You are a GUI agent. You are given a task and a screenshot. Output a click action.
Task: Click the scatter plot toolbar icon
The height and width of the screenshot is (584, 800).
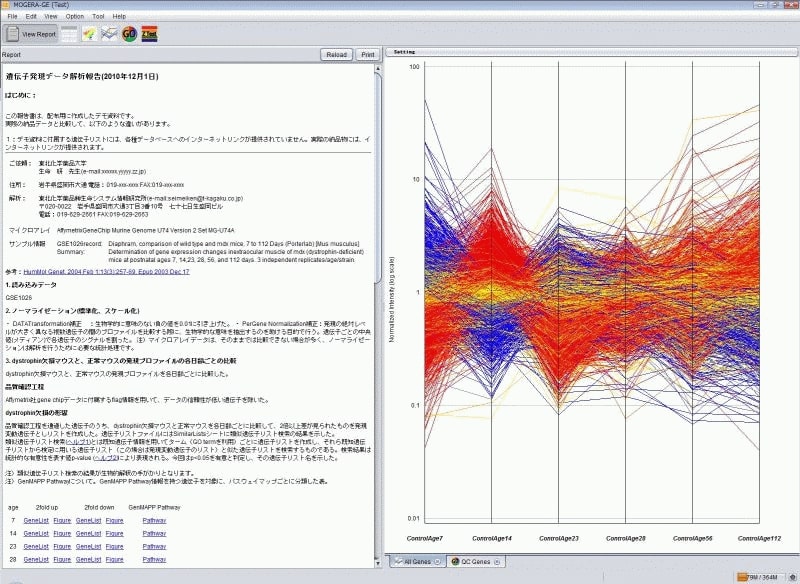pos(89,34)
